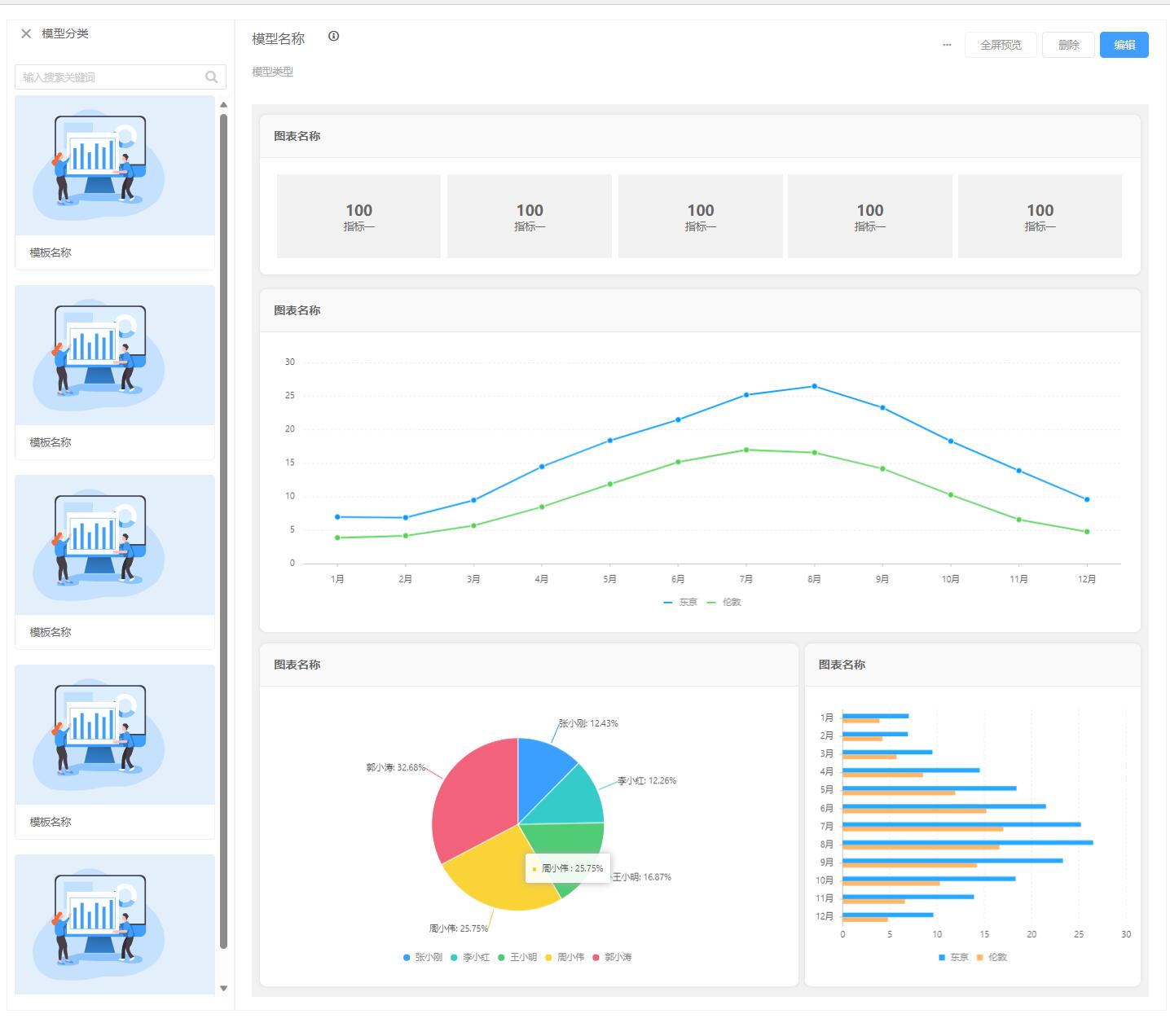
Task: Click the teal 李小红 pie slice
Action: 570,802
